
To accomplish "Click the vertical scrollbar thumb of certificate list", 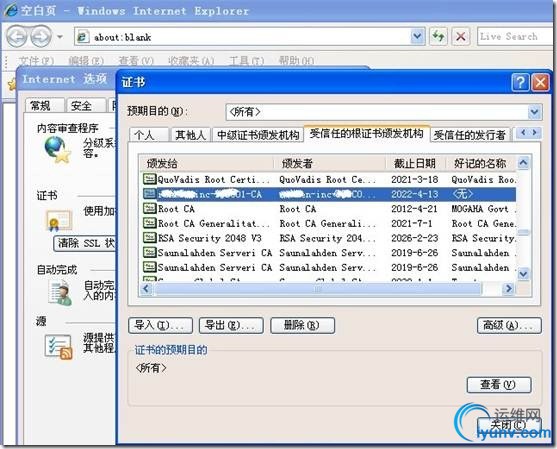I will coord(523,232).
